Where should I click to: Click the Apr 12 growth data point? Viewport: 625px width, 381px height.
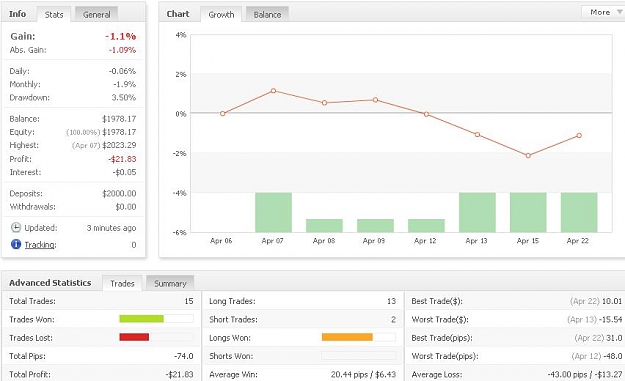426,114
